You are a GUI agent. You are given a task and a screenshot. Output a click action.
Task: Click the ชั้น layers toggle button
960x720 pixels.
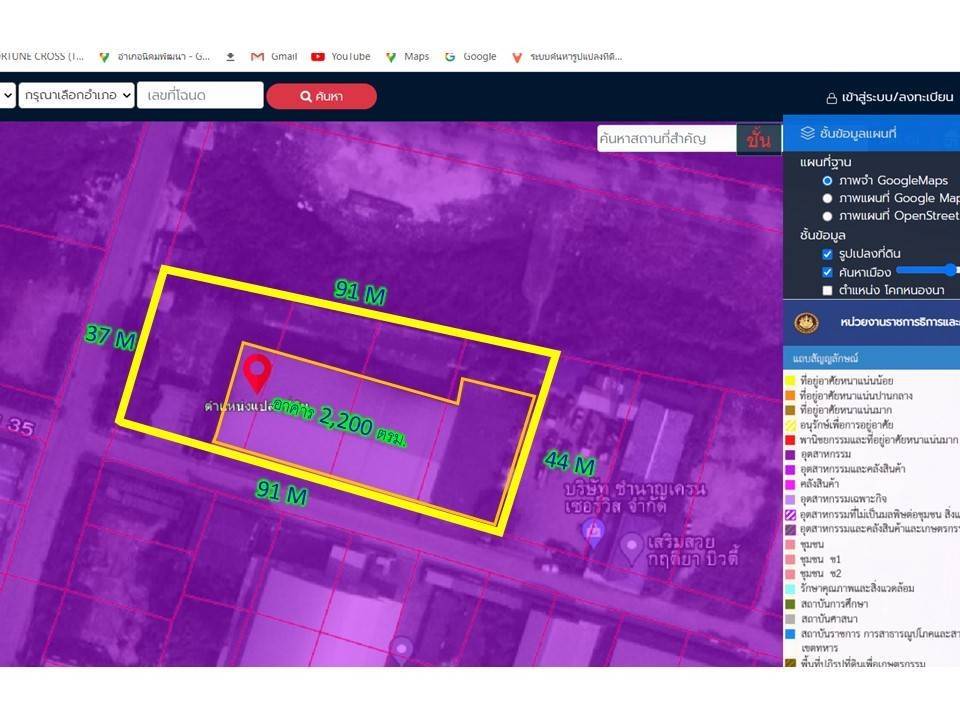click(758, 139)
